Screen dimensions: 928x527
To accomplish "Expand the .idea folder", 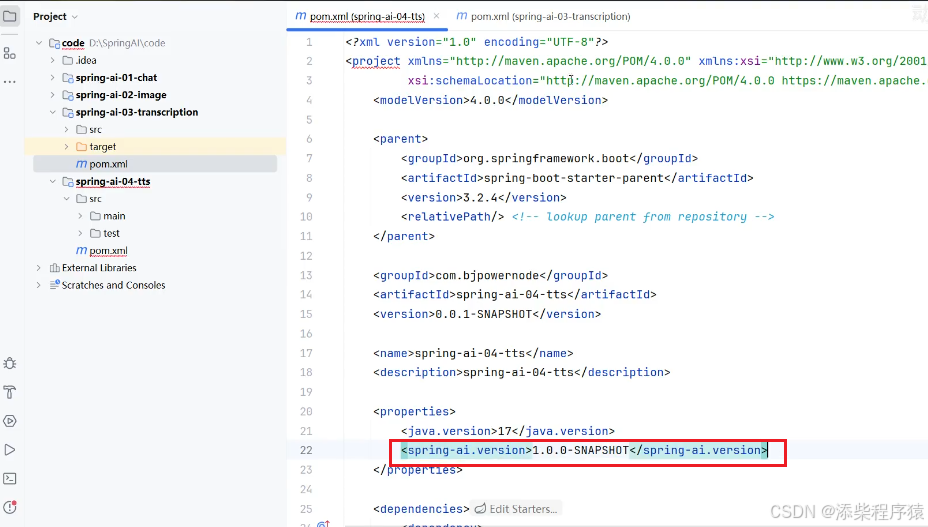I will 53,60.
